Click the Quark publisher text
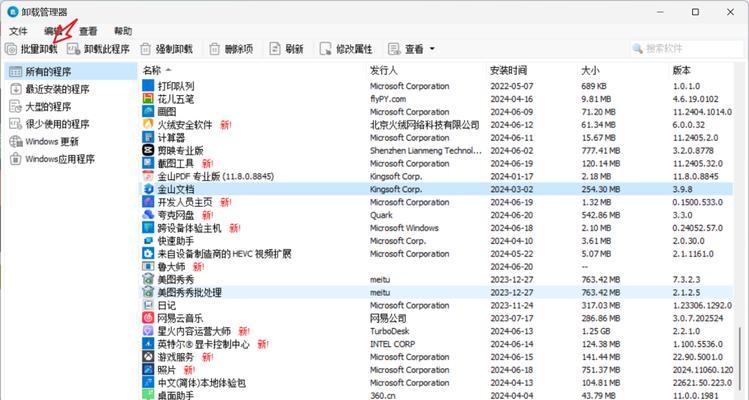 (x=381, y=215)
